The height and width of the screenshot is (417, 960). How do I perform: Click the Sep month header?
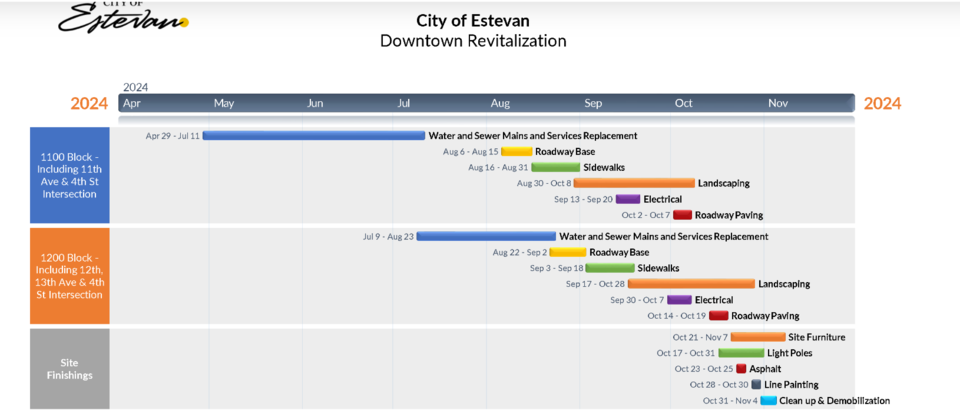(x=593, y=103)
